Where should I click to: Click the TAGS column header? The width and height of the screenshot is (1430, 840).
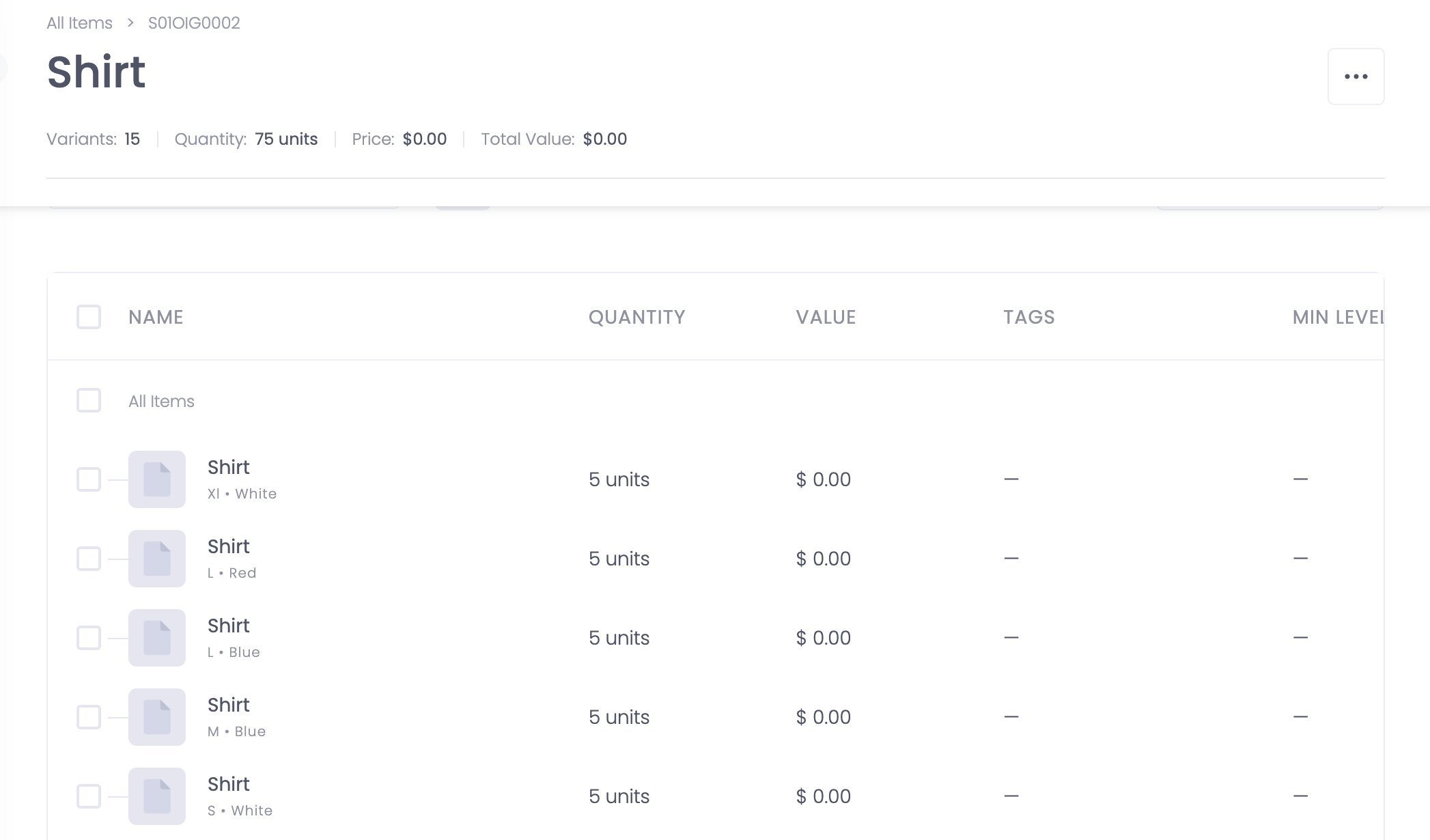1028,317
